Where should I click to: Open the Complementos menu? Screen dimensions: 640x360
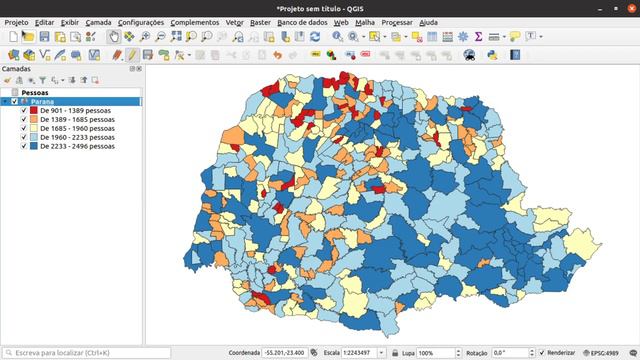point(195,23)
